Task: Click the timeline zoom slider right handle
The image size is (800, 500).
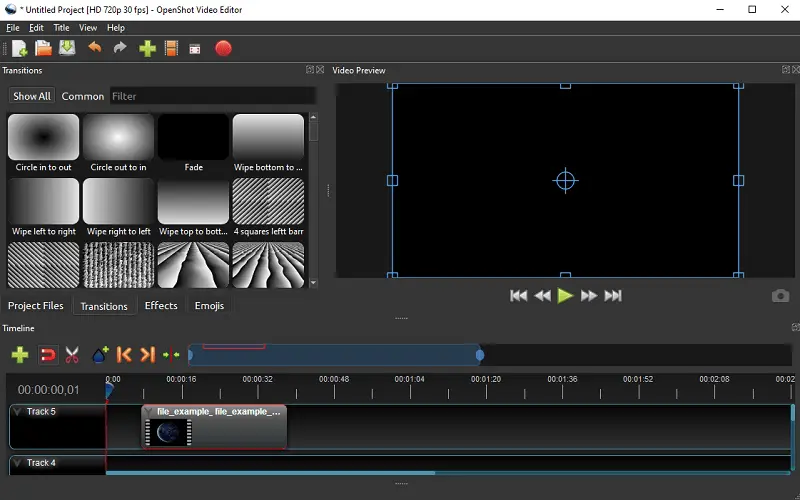Action: tap(480, 355)
